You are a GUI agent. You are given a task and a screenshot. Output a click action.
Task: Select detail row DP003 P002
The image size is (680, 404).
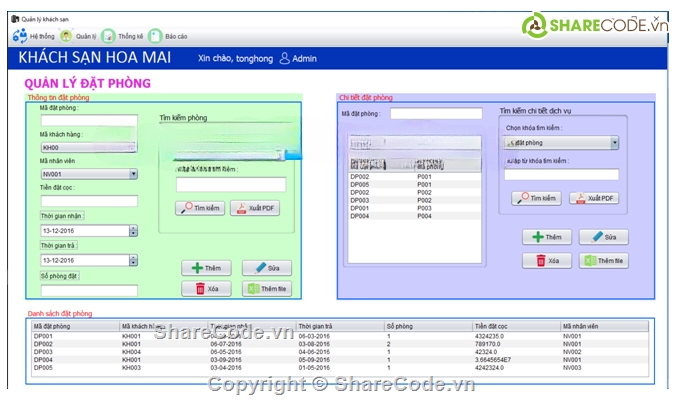point(415,200)
